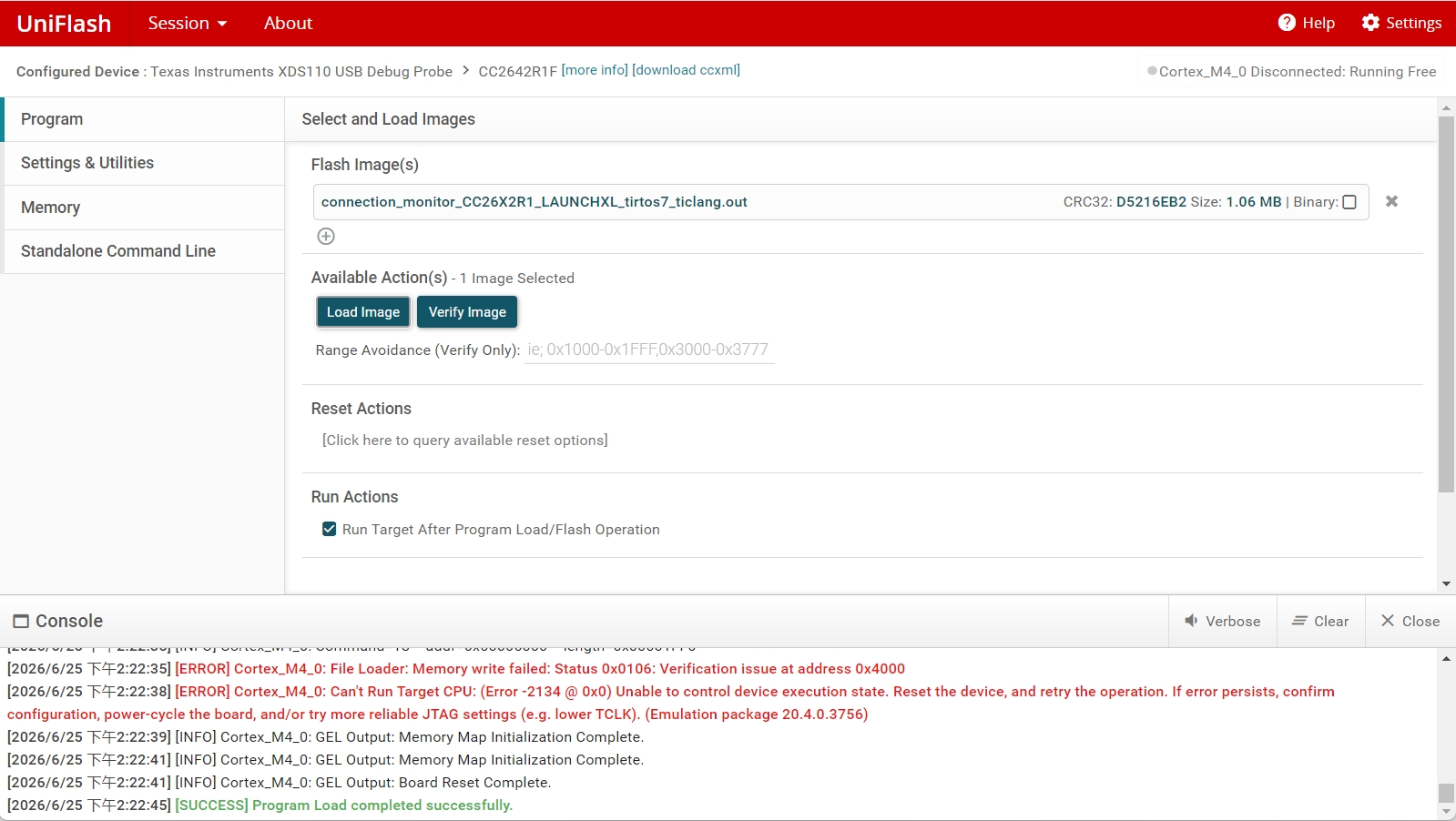This screenshot has width=1456, height=821.
Task: Toggle Verbose console output speaker icon
Action: tap(1191, 621)
